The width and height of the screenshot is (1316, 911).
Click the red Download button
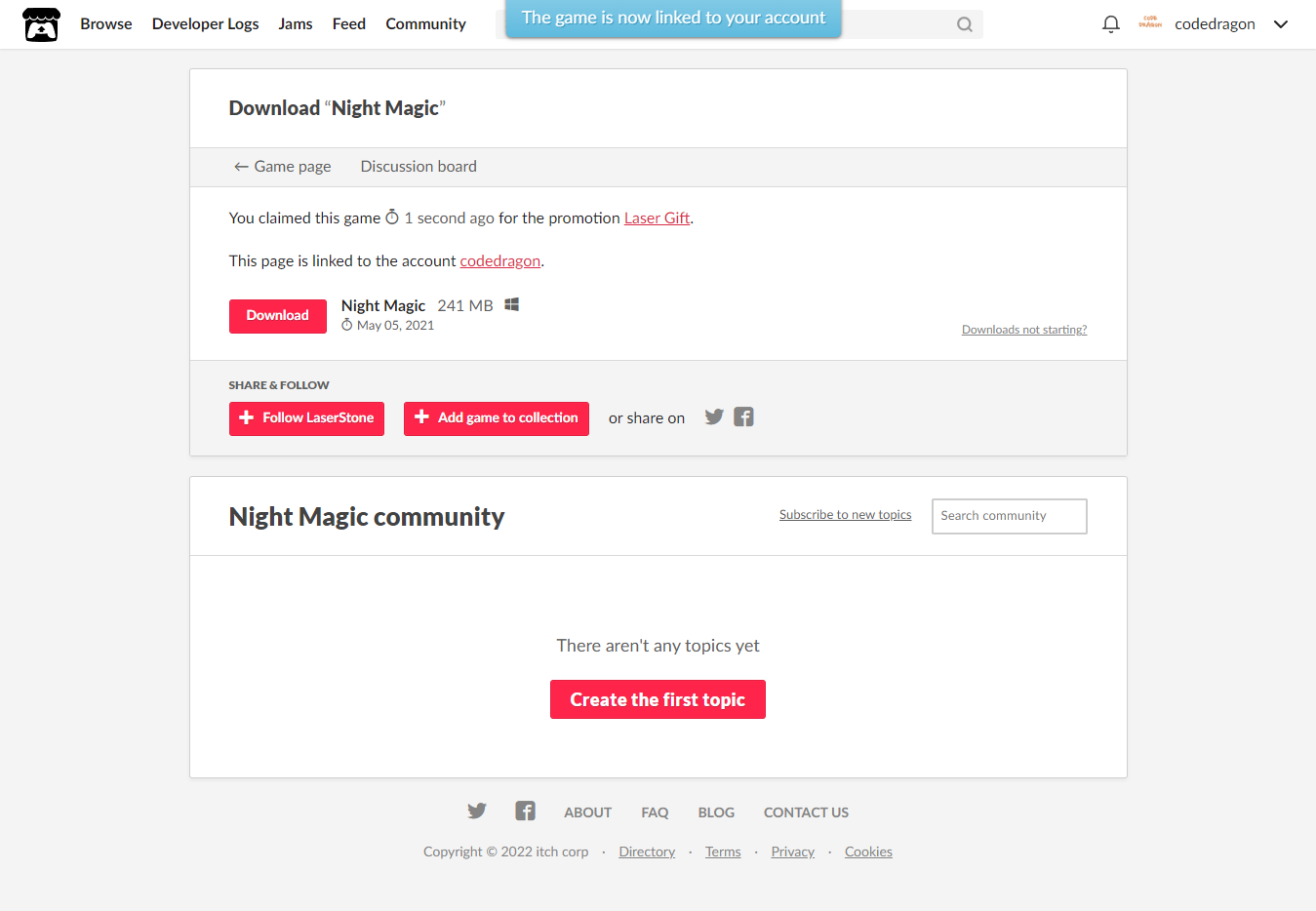pos(278,316)
